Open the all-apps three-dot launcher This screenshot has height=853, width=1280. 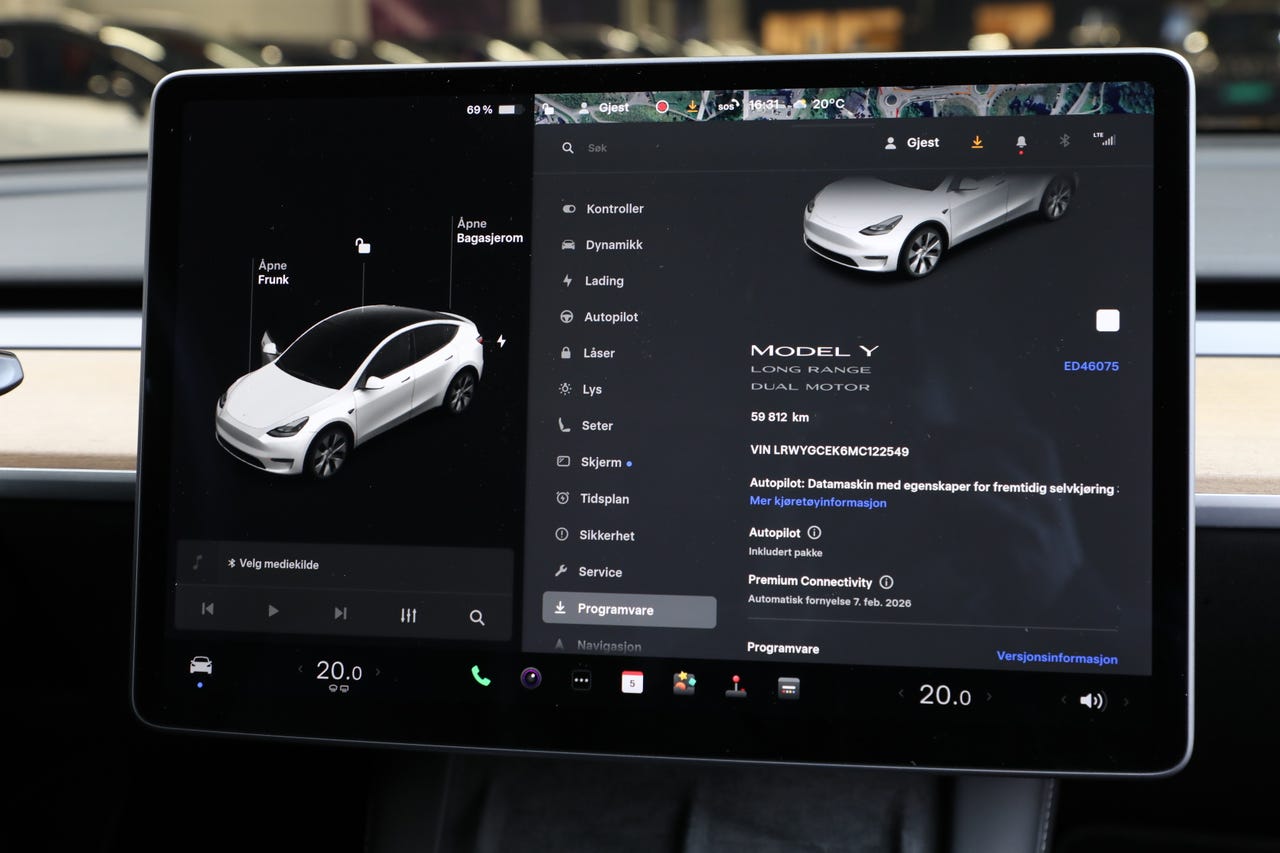581,680
